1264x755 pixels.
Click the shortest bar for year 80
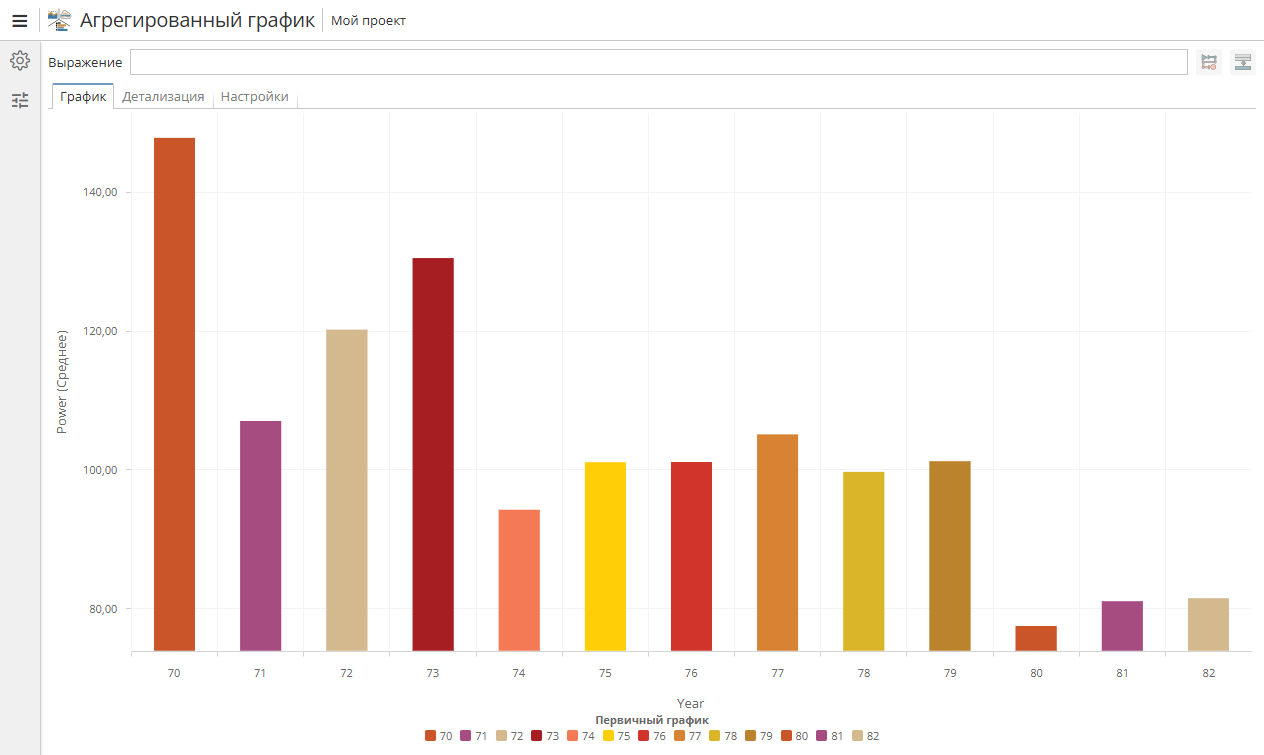(x=1036, y=640)
